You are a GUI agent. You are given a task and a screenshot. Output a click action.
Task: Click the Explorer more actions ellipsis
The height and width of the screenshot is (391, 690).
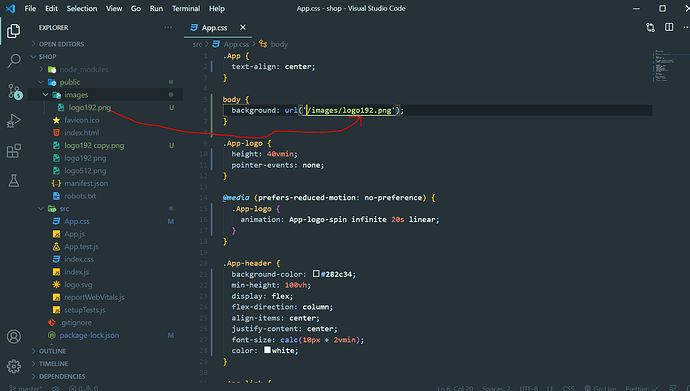point(168,27)
